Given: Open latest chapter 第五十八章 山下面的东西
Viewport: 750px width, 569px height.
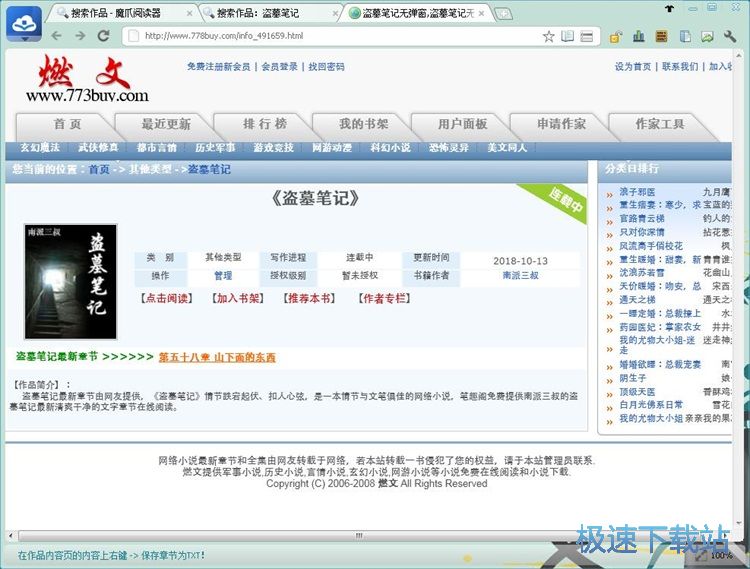Looking at the screenshot, I should [217, 357].
